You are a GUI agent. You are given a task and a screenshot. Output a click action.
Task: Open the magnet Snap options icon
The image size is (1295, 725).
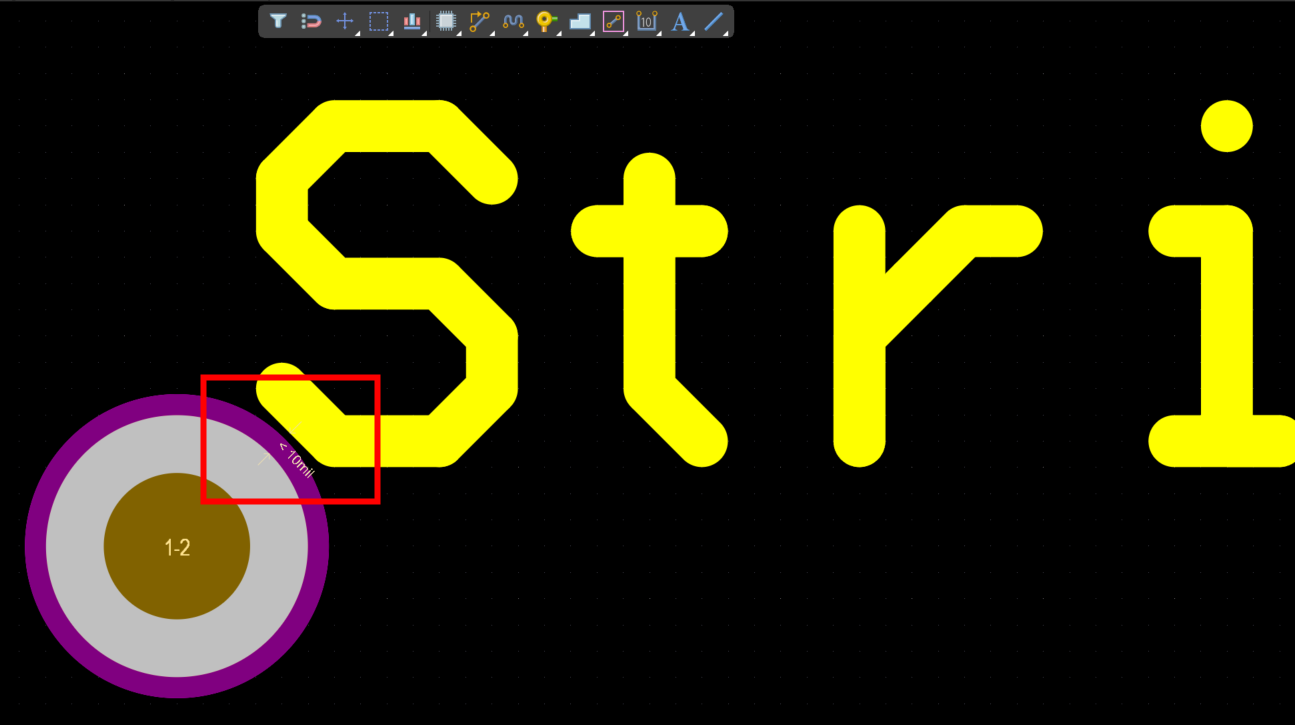point(311,21)
